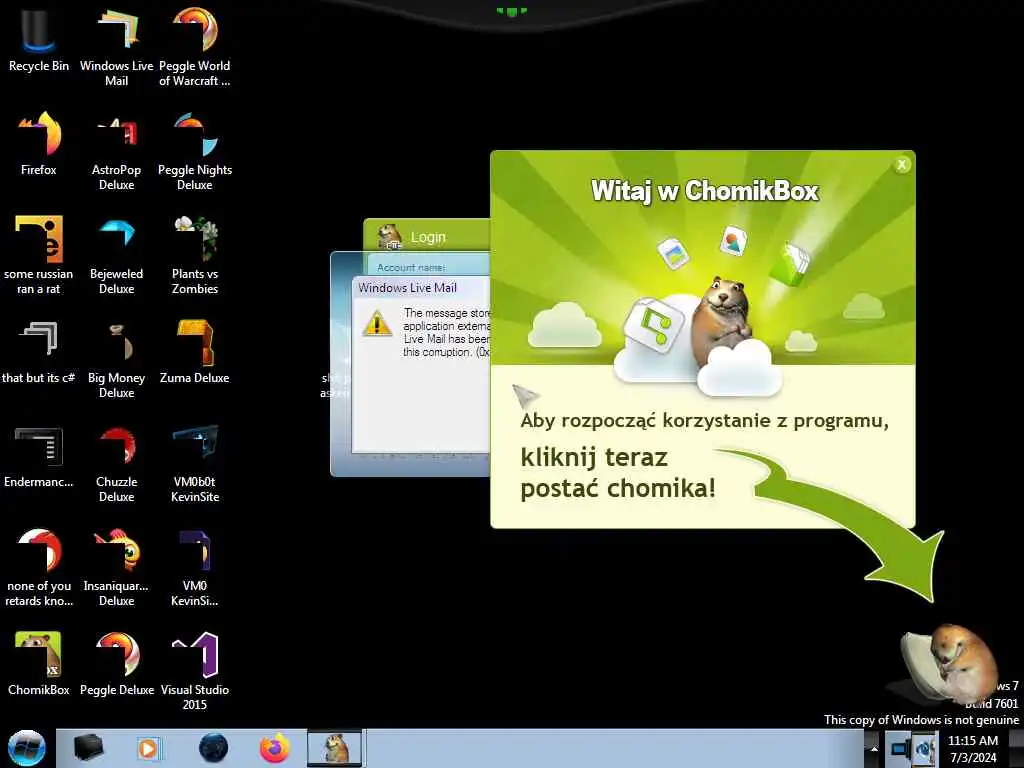Select AstroPop Deluxe desktop icon

tap(116, 150)
